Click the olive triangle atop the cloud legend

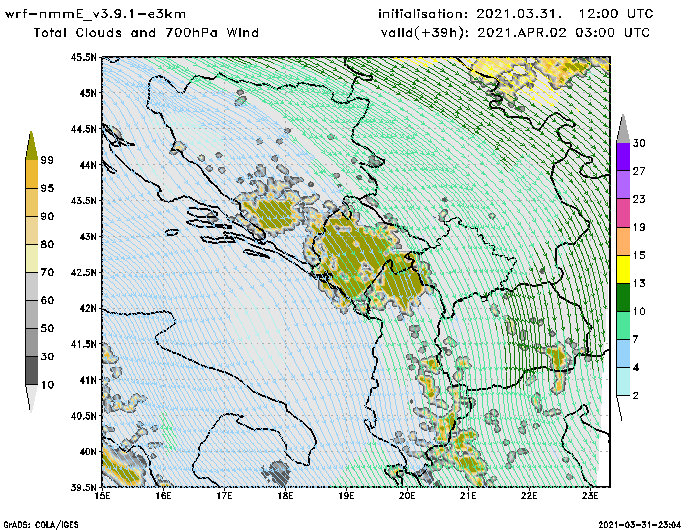pos(31,146)
